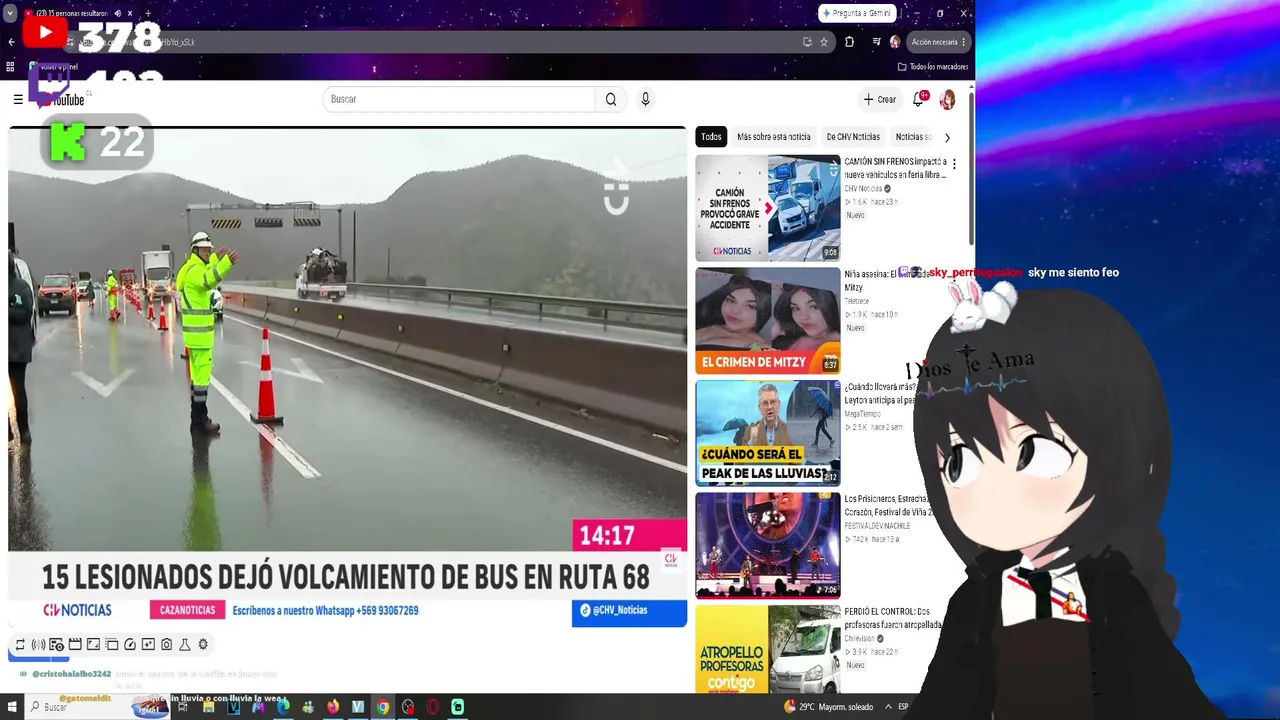Screen dimensions: 1280x720
Task: Click the title CAMIÓN SIN FRENOS impactó a nueve vehículos
Action: coord(895,168)
